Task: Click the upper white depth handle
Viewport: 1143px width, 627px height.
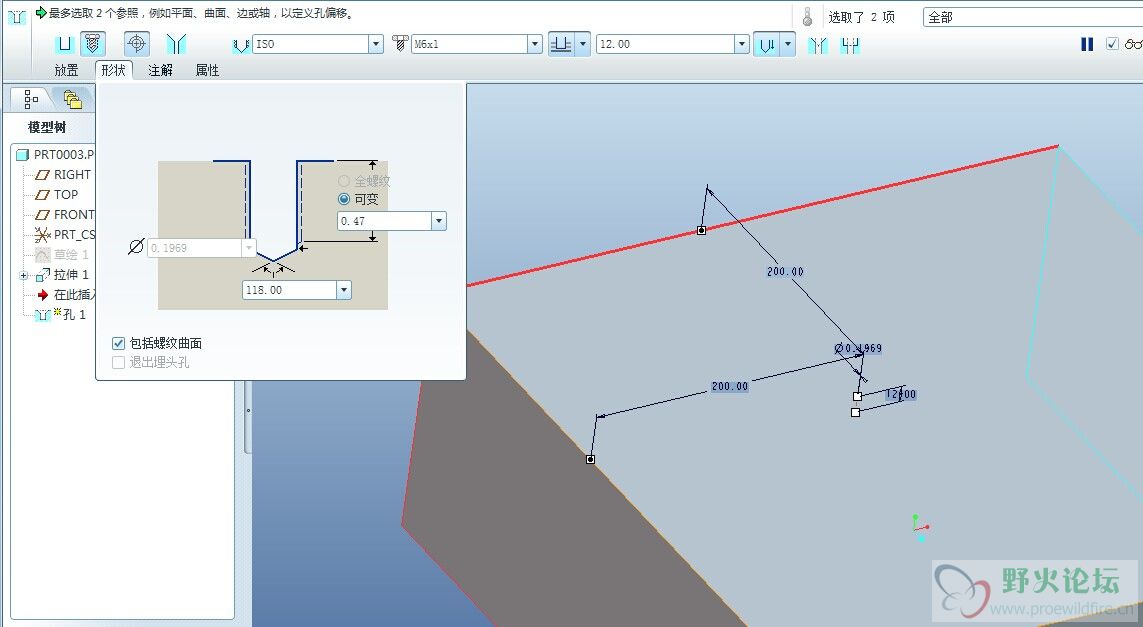Action: point(857,397)
